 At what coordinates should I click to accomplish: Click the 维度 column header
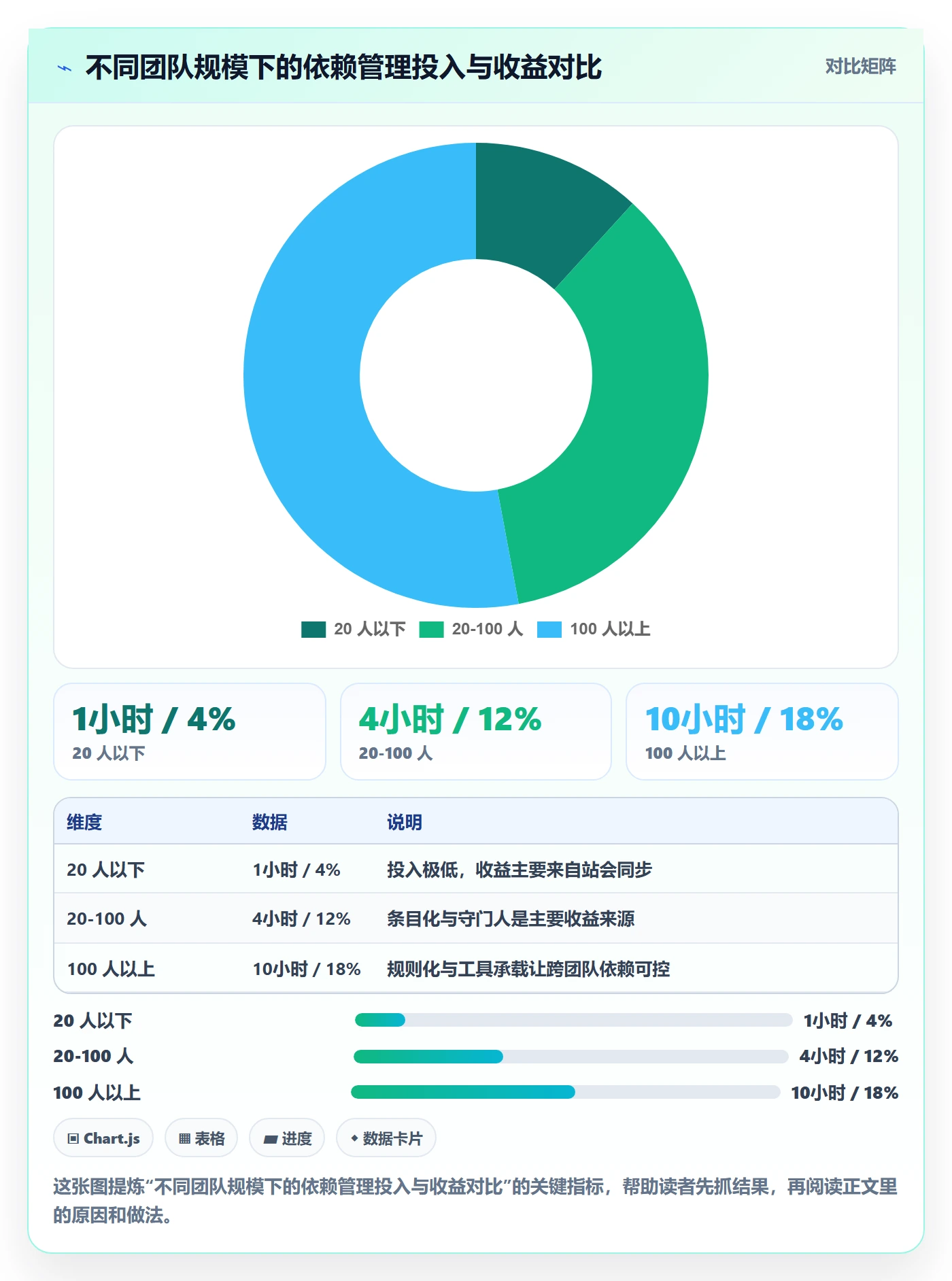pyautogui.click(x=84, y=822)
